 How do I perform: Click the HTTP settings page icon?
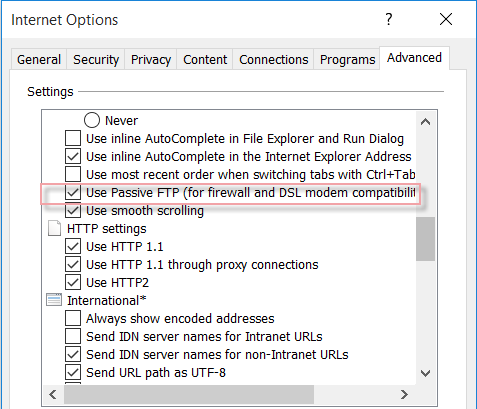[x=54, y=228]
